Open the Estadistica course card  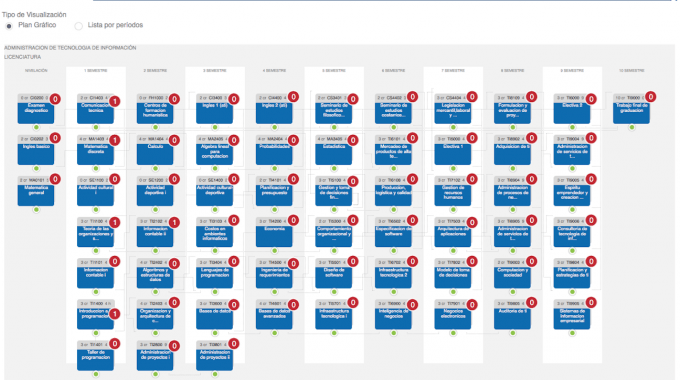click(333, 150)
